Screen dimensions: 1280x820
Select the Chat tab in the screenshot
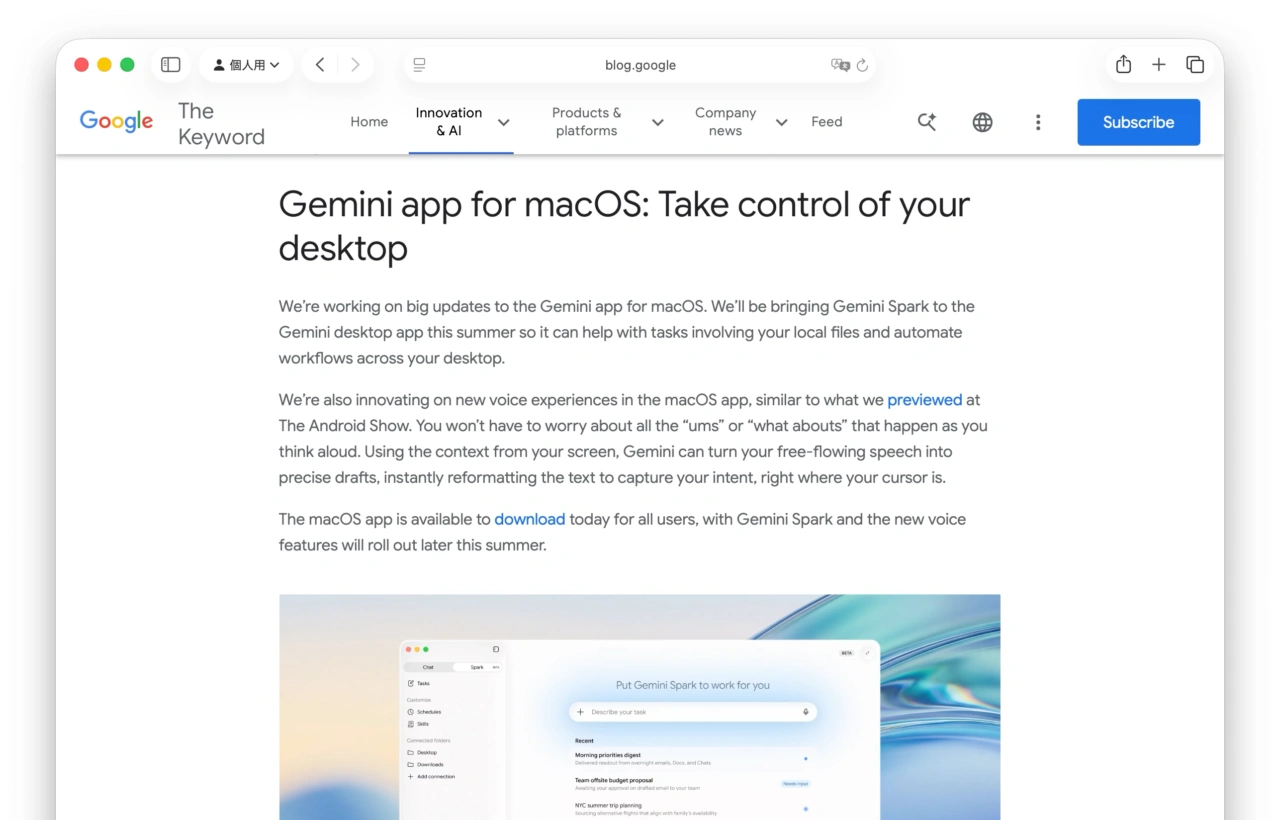coord(428,667)
